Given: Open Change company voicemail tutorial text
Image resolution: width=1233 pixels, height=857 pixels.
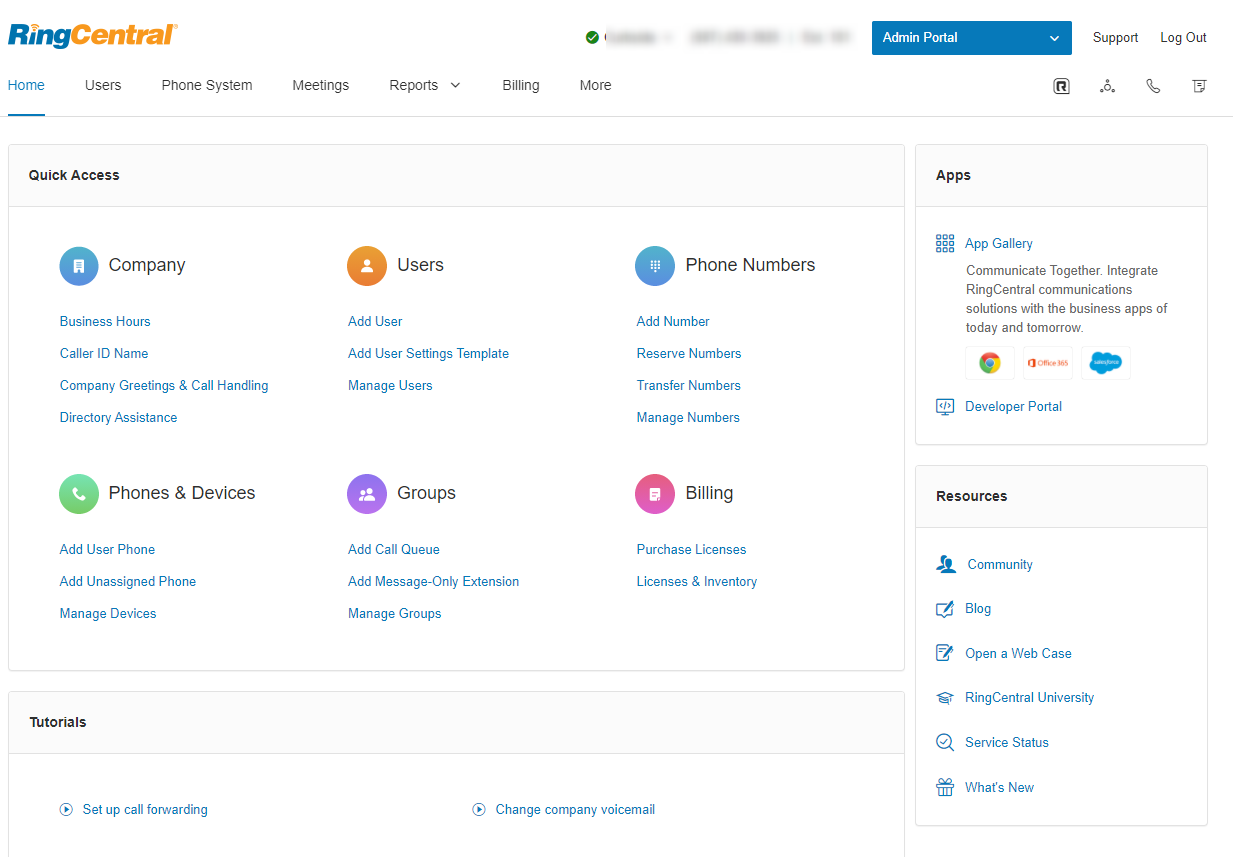Looking at the screenshot, I should click(575, 810).
